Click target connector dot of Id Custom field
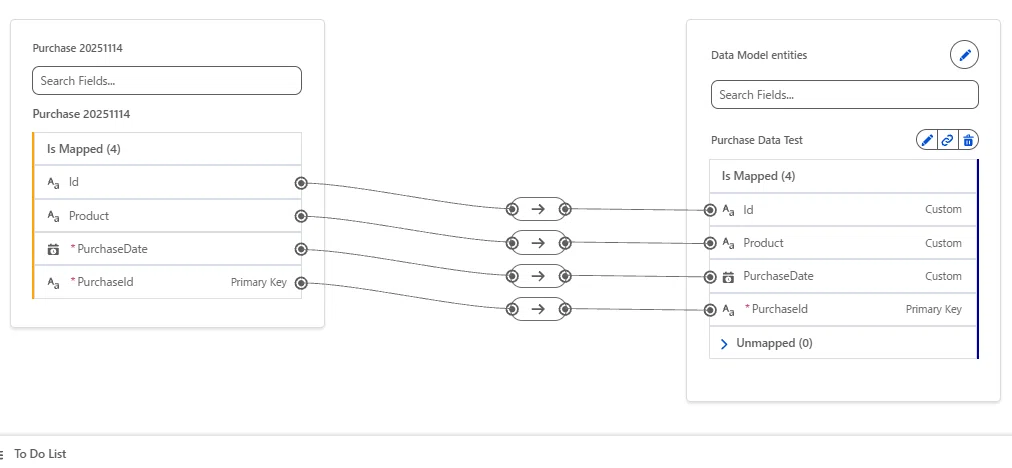The width and height of the screenshot is (1012, 468). point(710,210)
